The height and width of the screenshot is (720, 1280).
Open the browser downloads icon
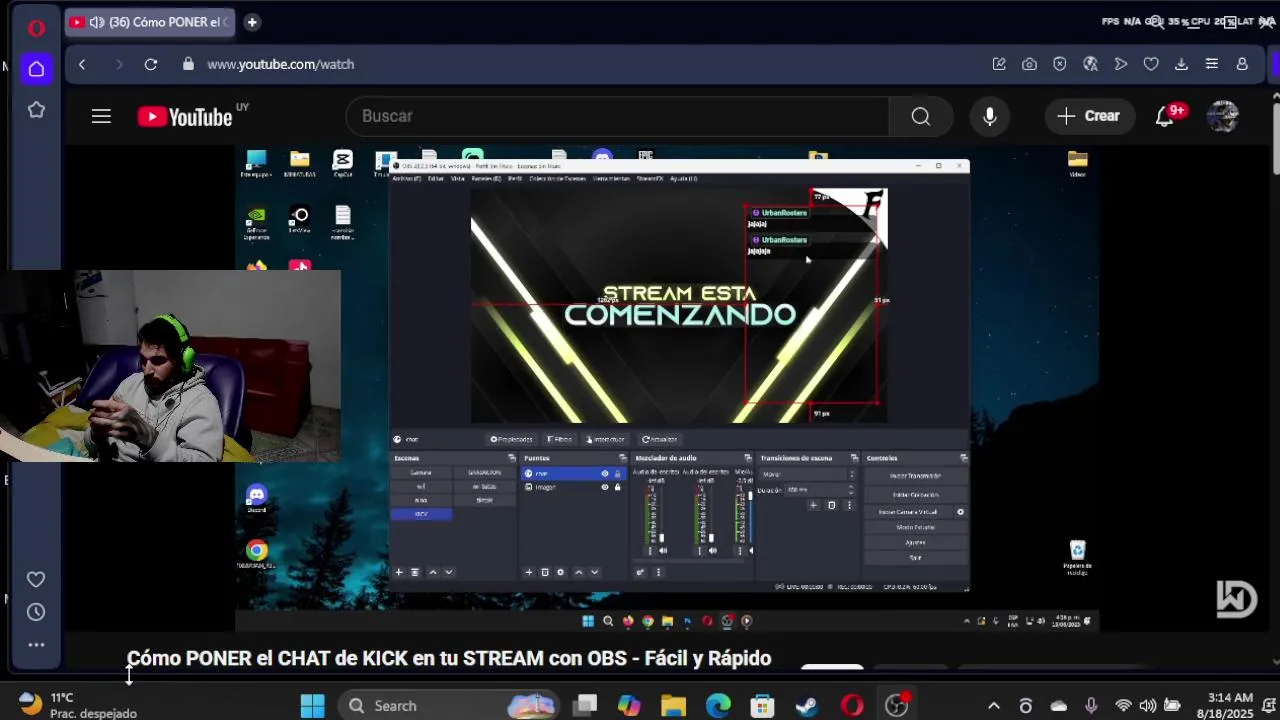[x=1181, y=64]
